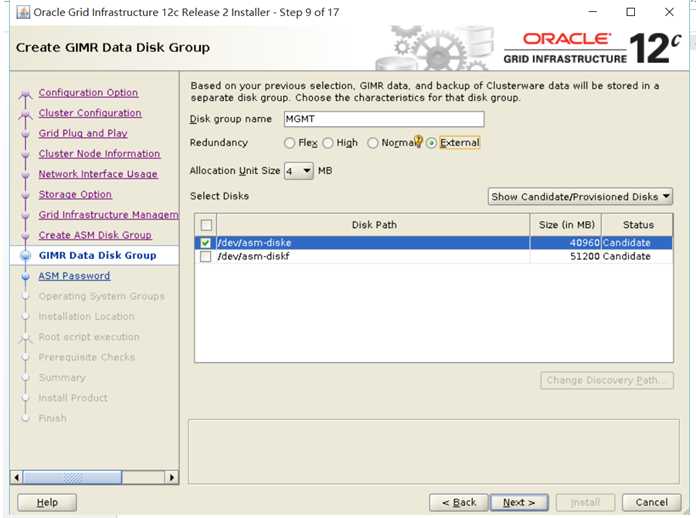
Task: Toggle the select-all disks header checkbox
Action: coord(206,225)
